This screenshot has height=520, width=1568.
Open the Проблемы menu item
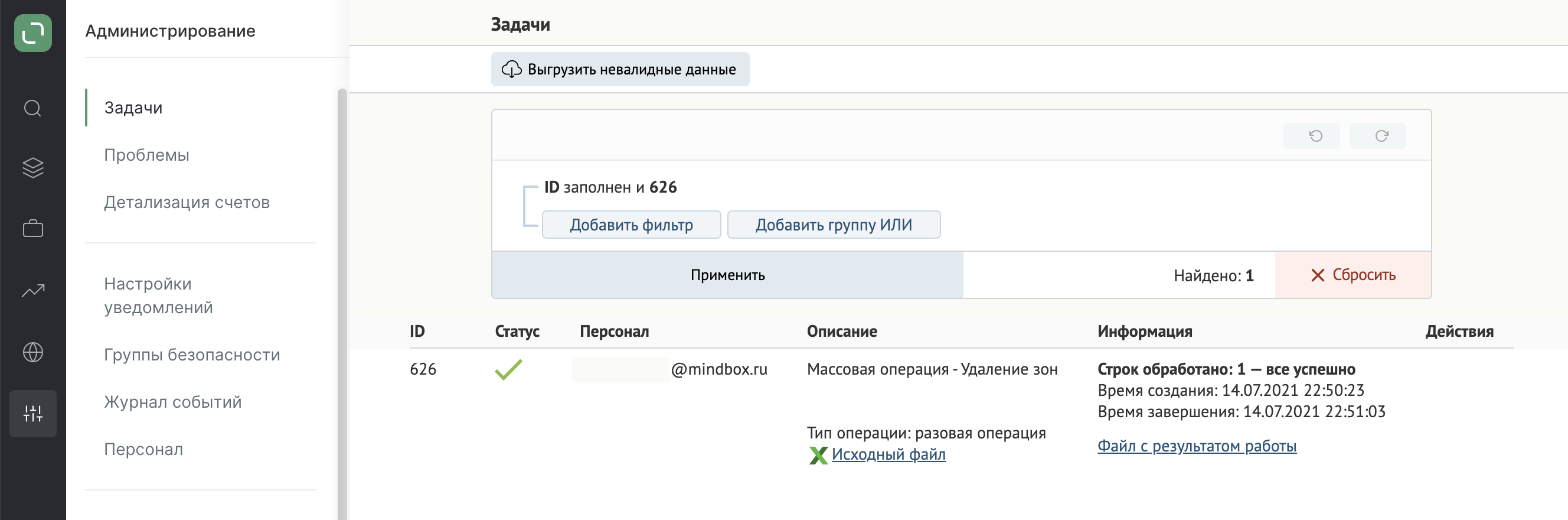coord(146,155)
